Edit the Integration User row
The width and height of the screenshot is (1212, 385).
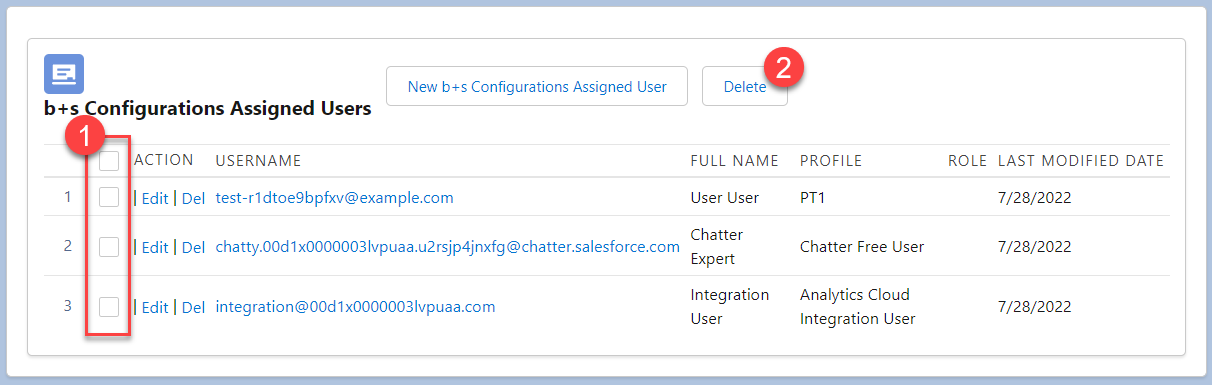155,307
